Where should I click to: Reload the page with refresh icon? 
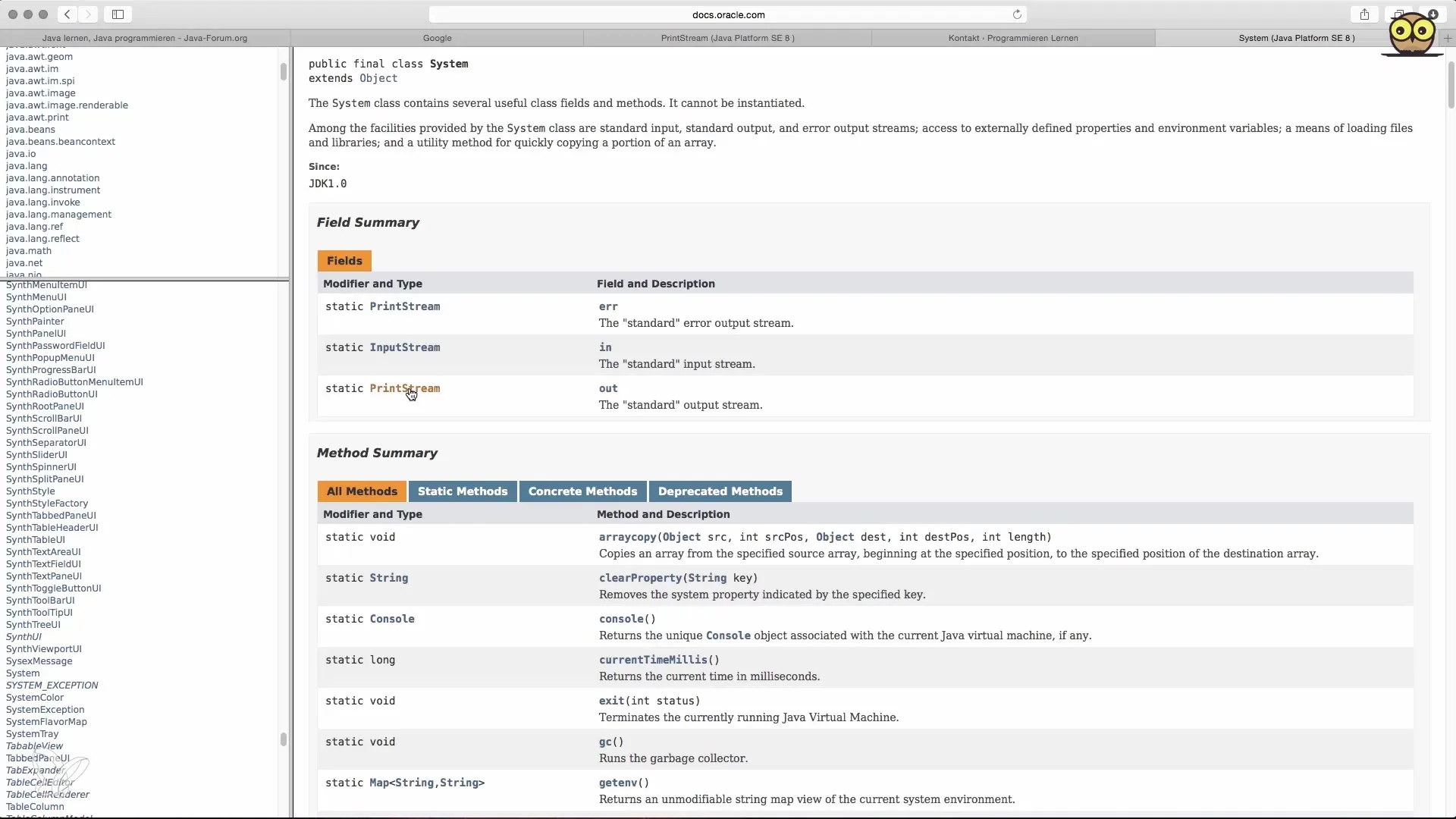pos(1017,14)
